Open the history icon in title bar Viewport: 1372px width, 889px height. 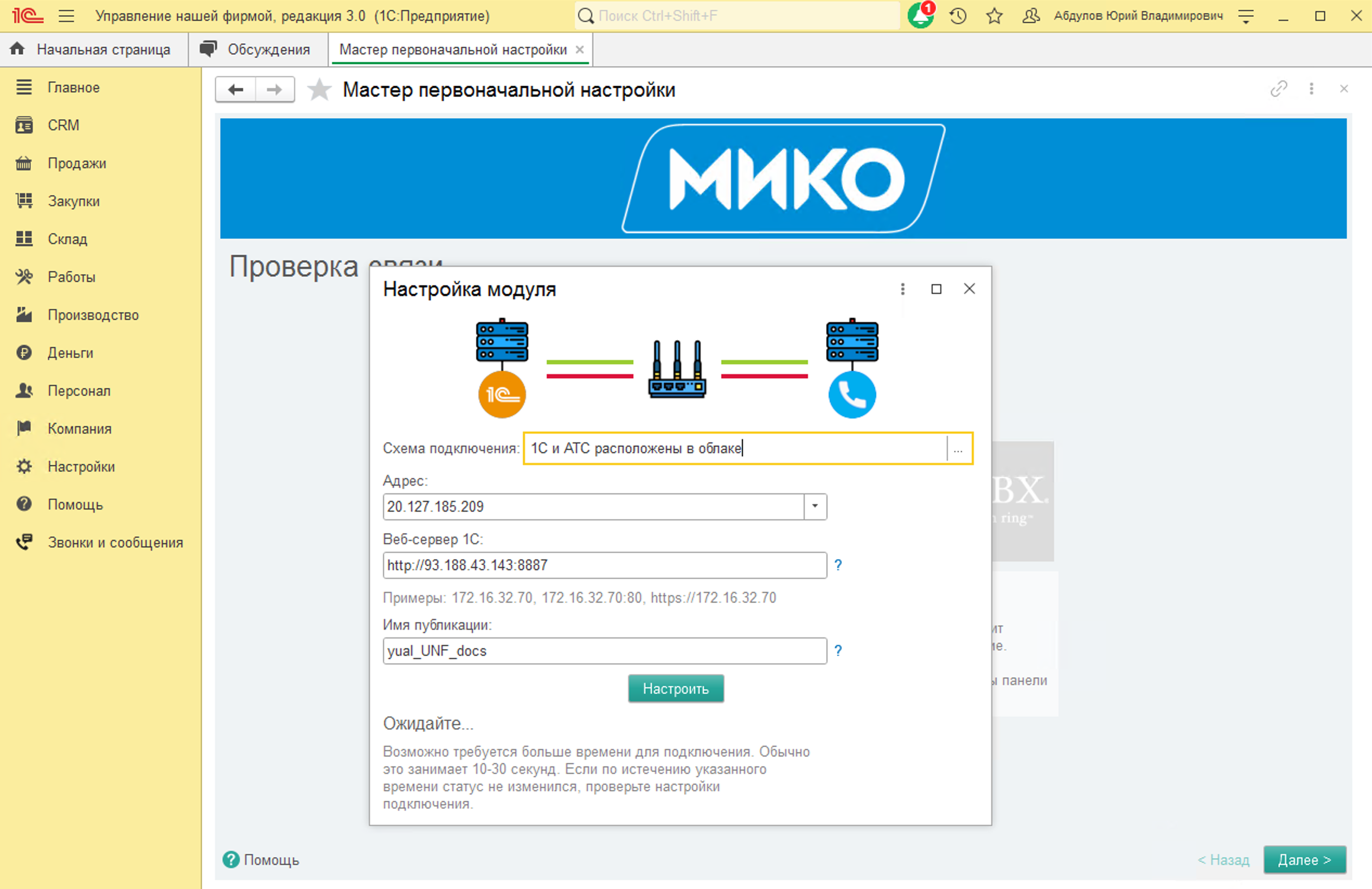coord(958,16)
